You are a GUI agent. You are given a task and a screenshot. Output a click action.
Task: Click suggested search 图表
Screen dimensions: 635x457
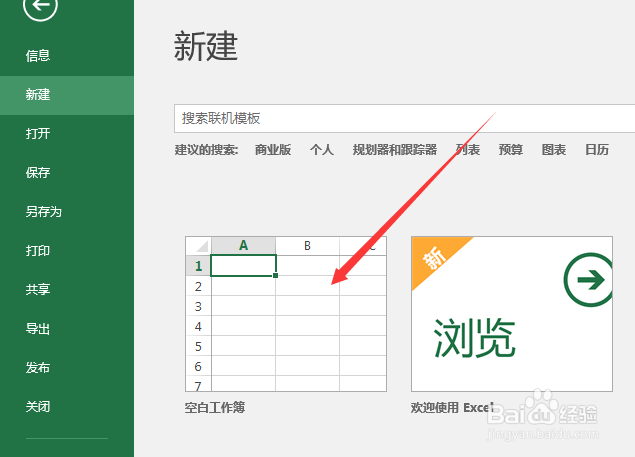click(554, 150)
